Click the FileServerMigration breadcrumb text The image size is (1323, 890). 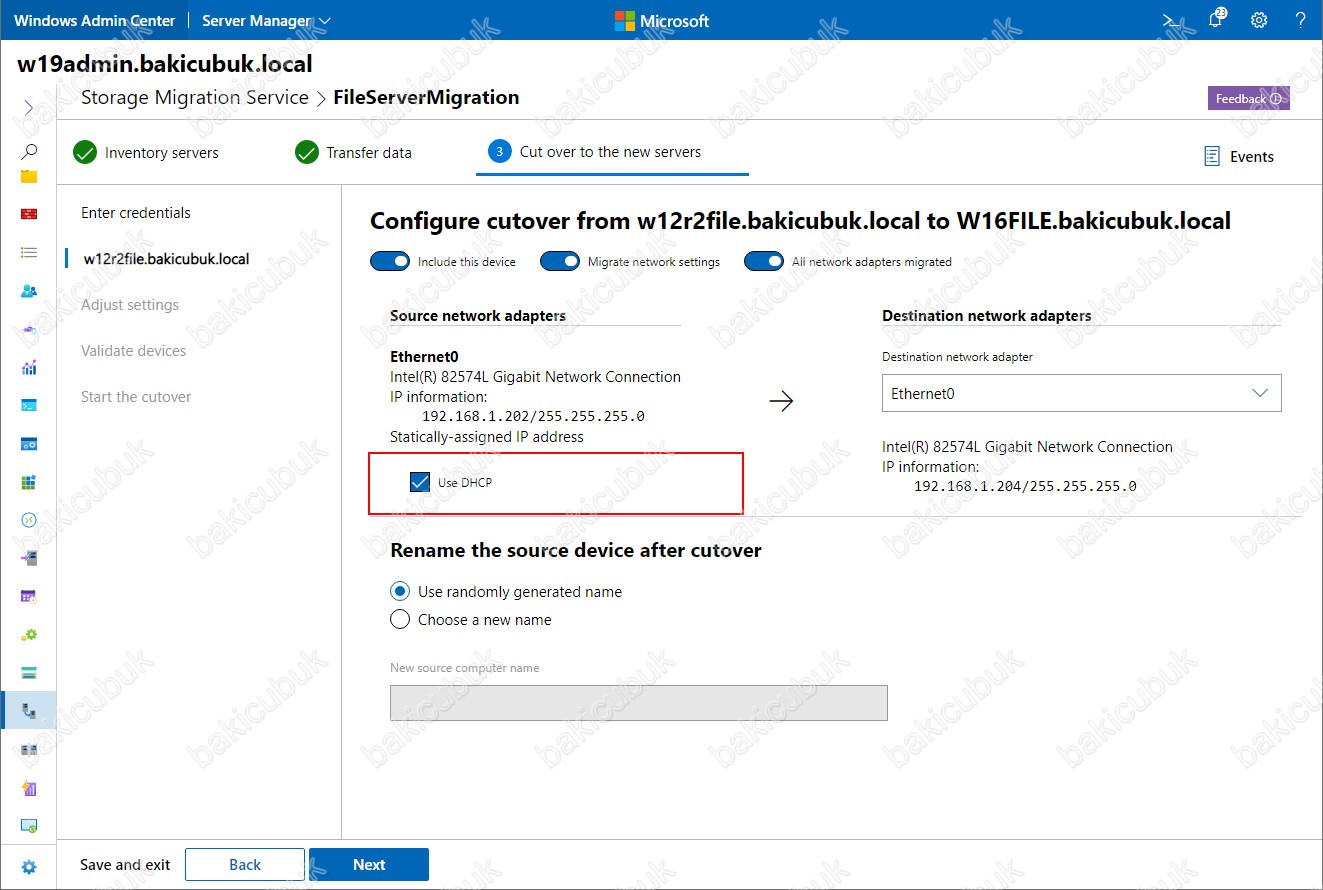(426, 98)
